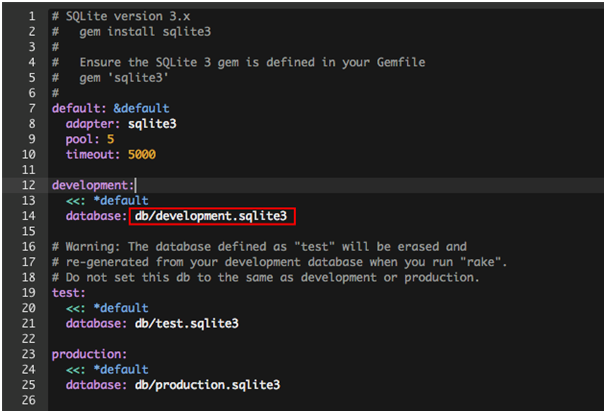Click line number 26 in the gutter
Image resolution: width=606 pixels, height=413 pixels.
(x=29, y=400)
